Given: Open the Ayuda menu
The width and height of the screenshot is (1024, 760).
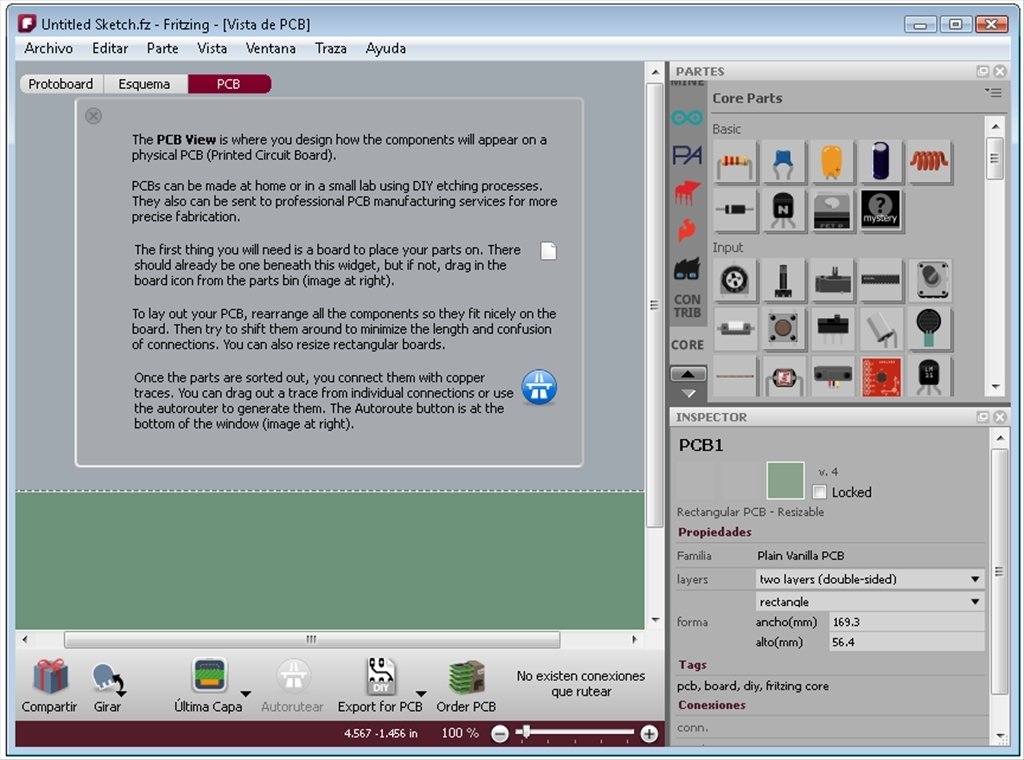Looking at the screenshot, I should [385, 48].
